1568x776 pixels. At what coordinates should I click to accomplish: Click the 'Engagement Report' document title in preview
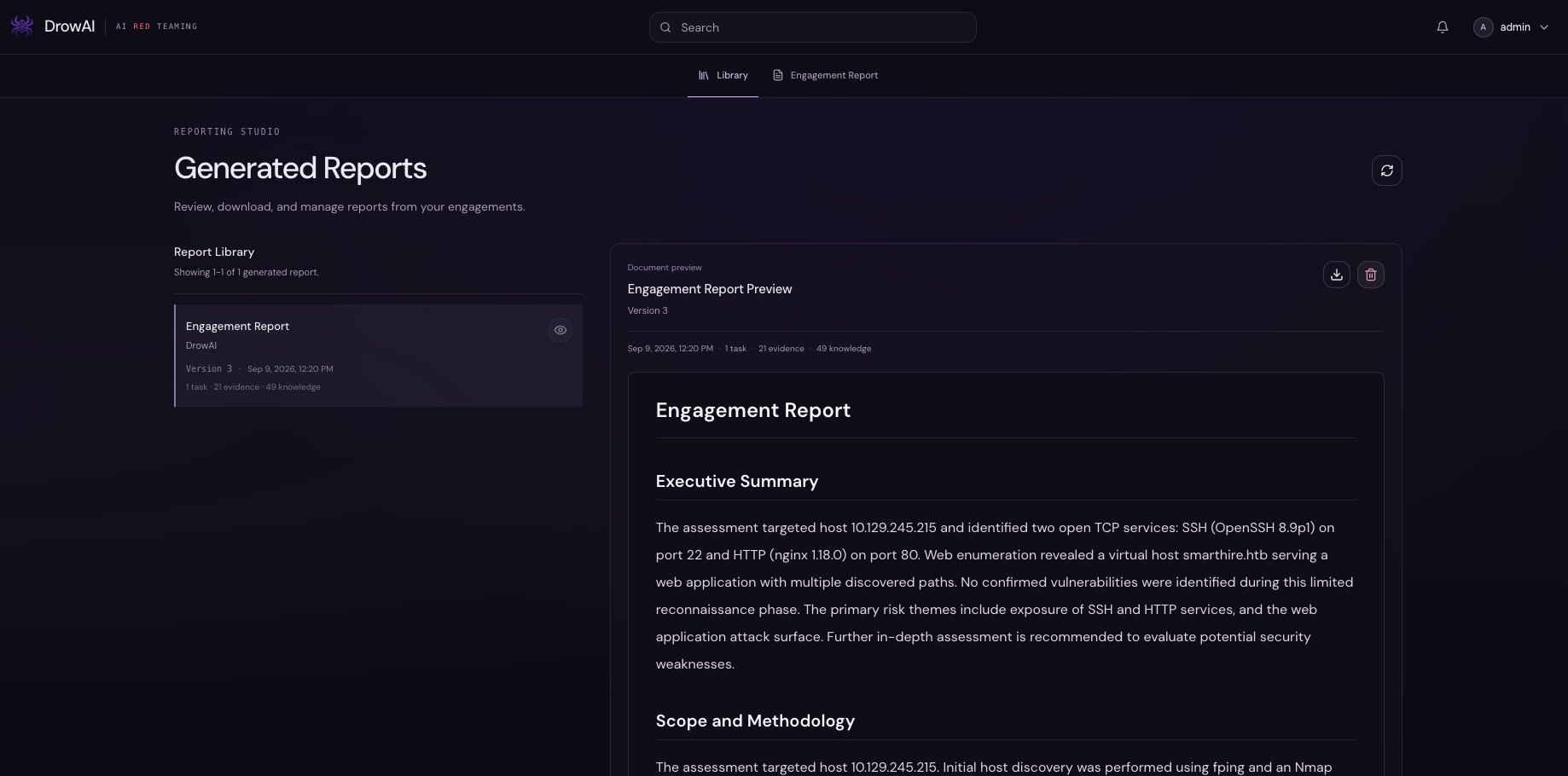pyautogui.click(x=753, y=410)
